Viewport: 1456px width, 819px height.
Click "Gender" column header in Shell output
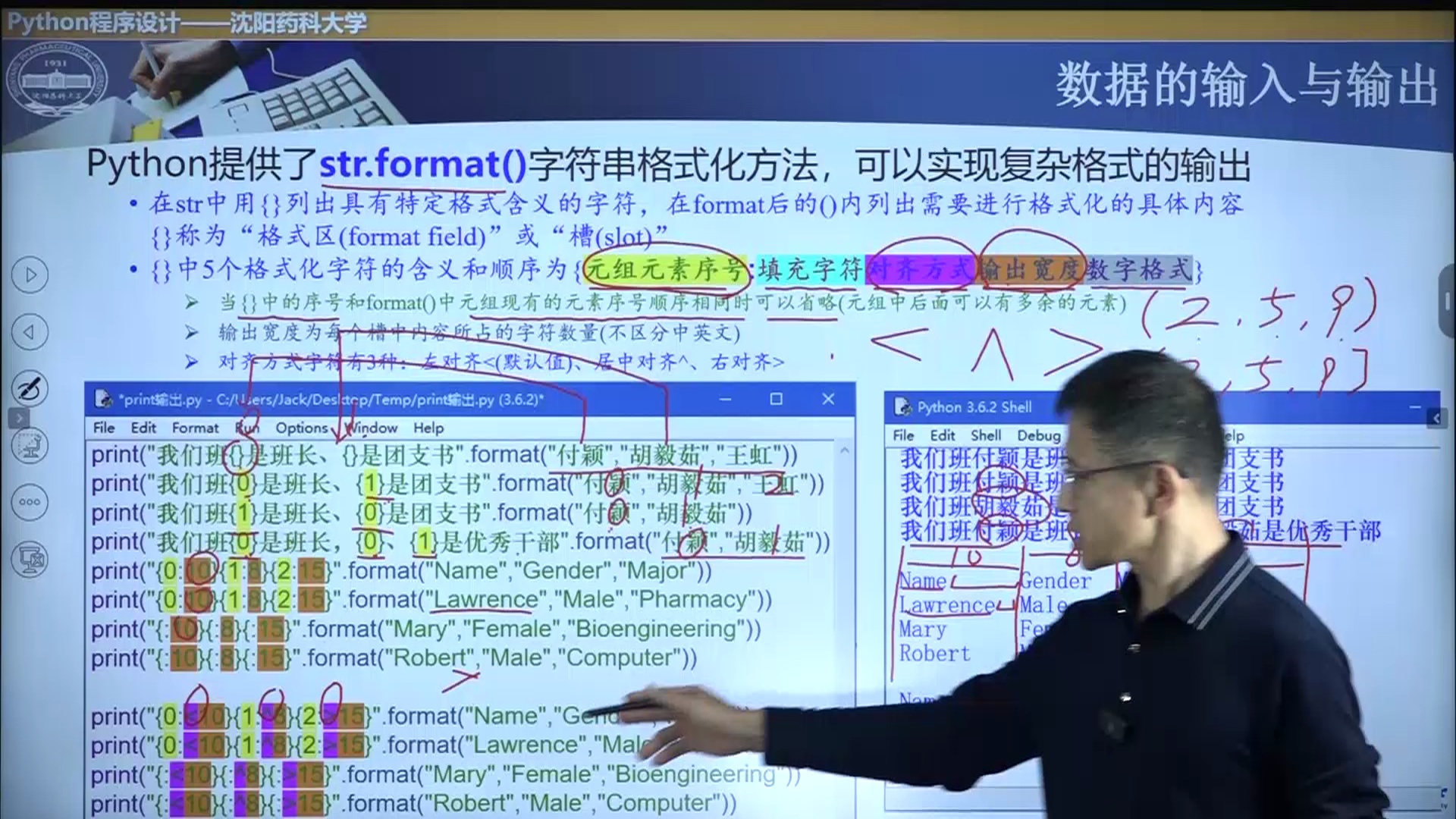pyautogui.click(x=1056, y=582)
